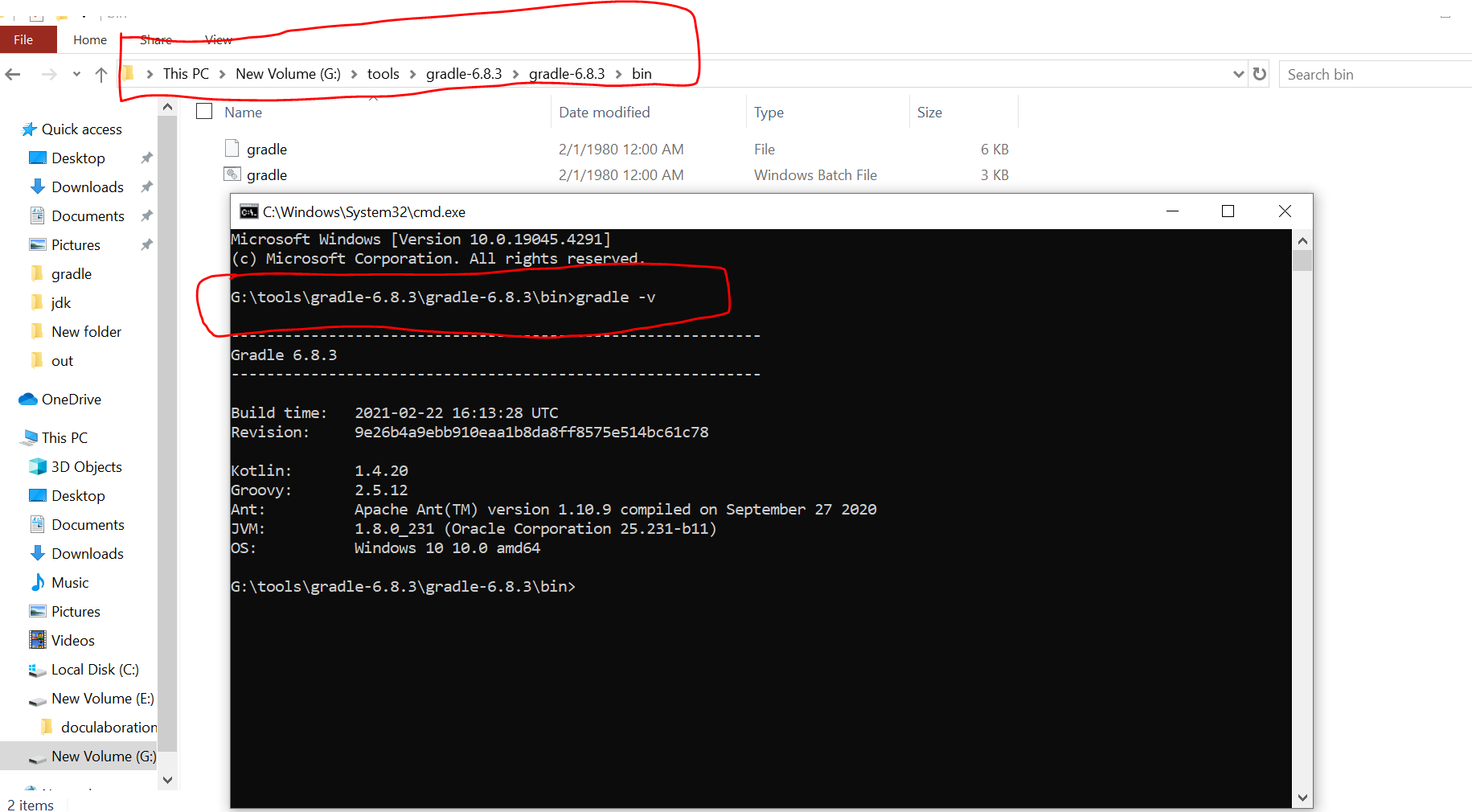Open 3D Objects under This PC
The height and width of the screenshot is (812, 1472).
tap(86, 467)
